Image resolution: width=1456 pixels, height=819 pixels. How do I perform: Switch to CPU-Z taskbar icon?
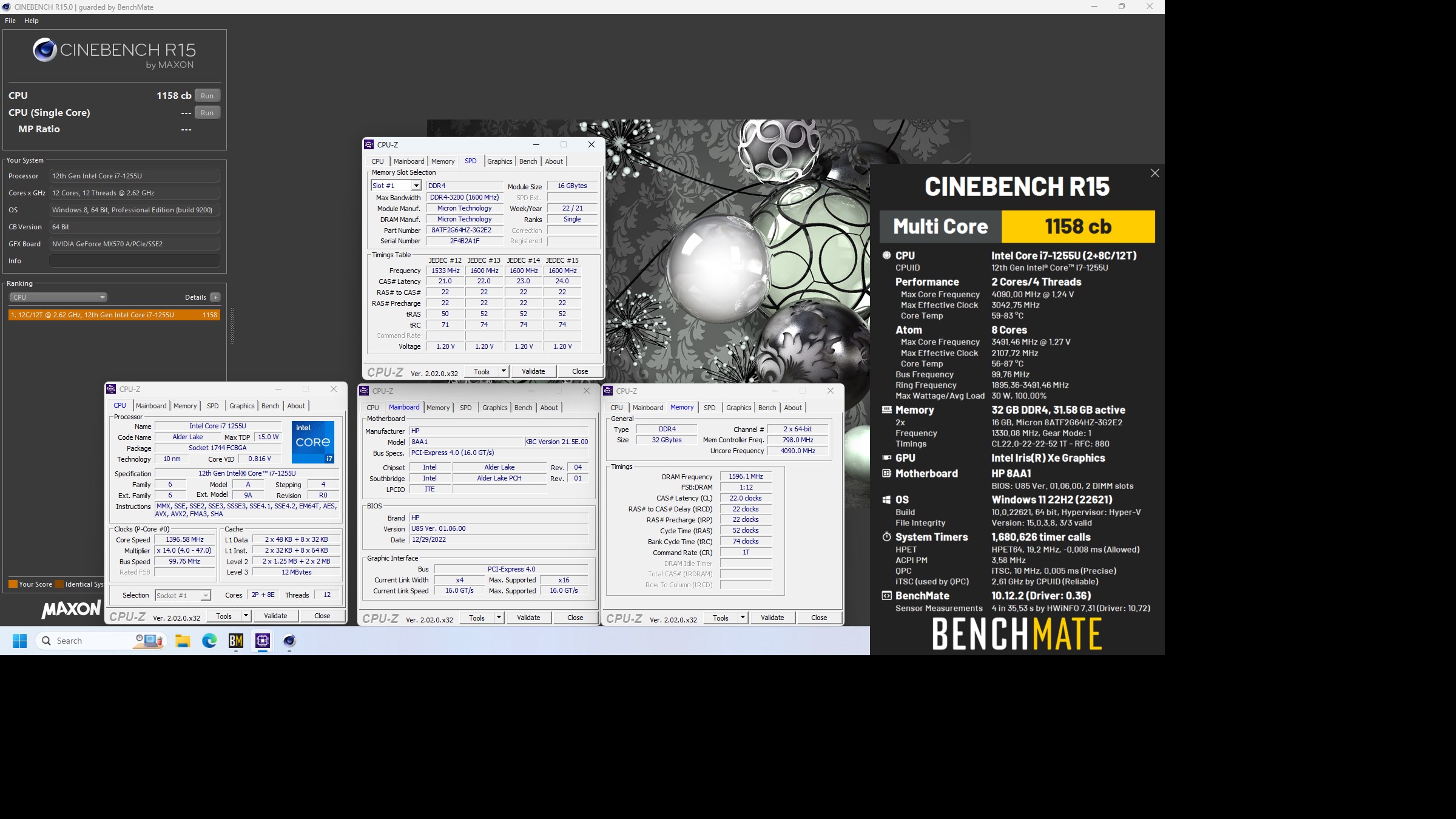[263, 641]
